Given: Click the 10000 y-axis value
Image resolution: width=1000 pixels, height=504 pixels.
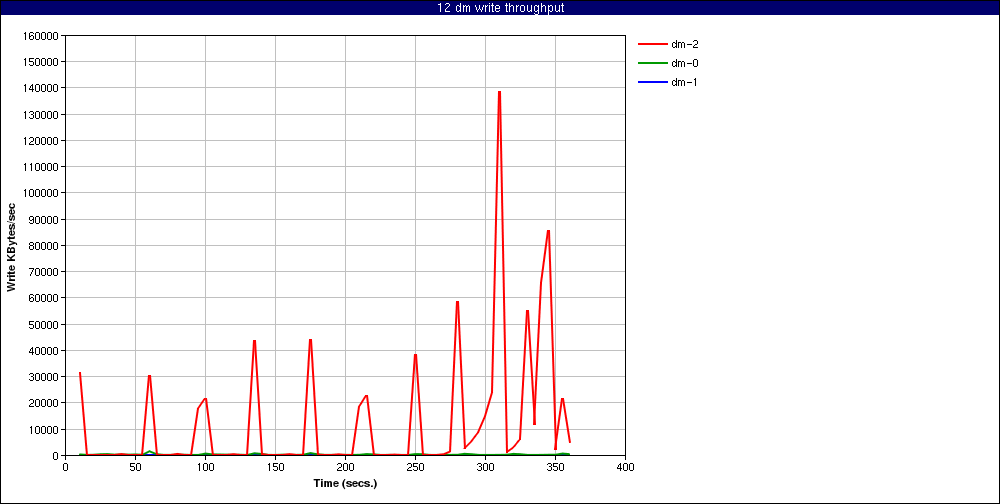Looking at the screenshot, I should click(x=43, y=429).
